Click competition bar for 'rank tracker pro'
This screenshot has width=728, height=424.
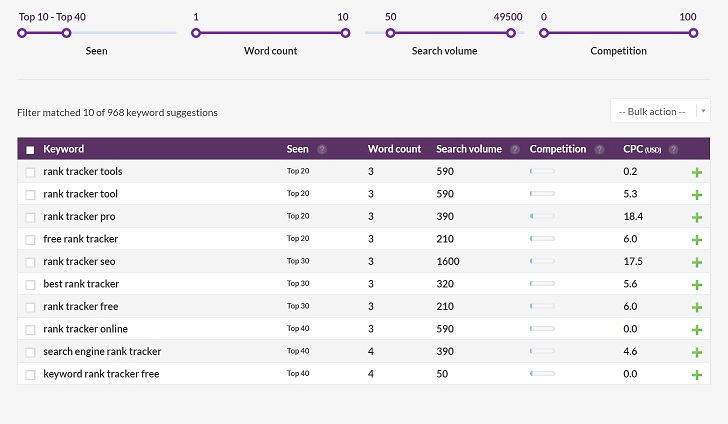coord(542,216)
